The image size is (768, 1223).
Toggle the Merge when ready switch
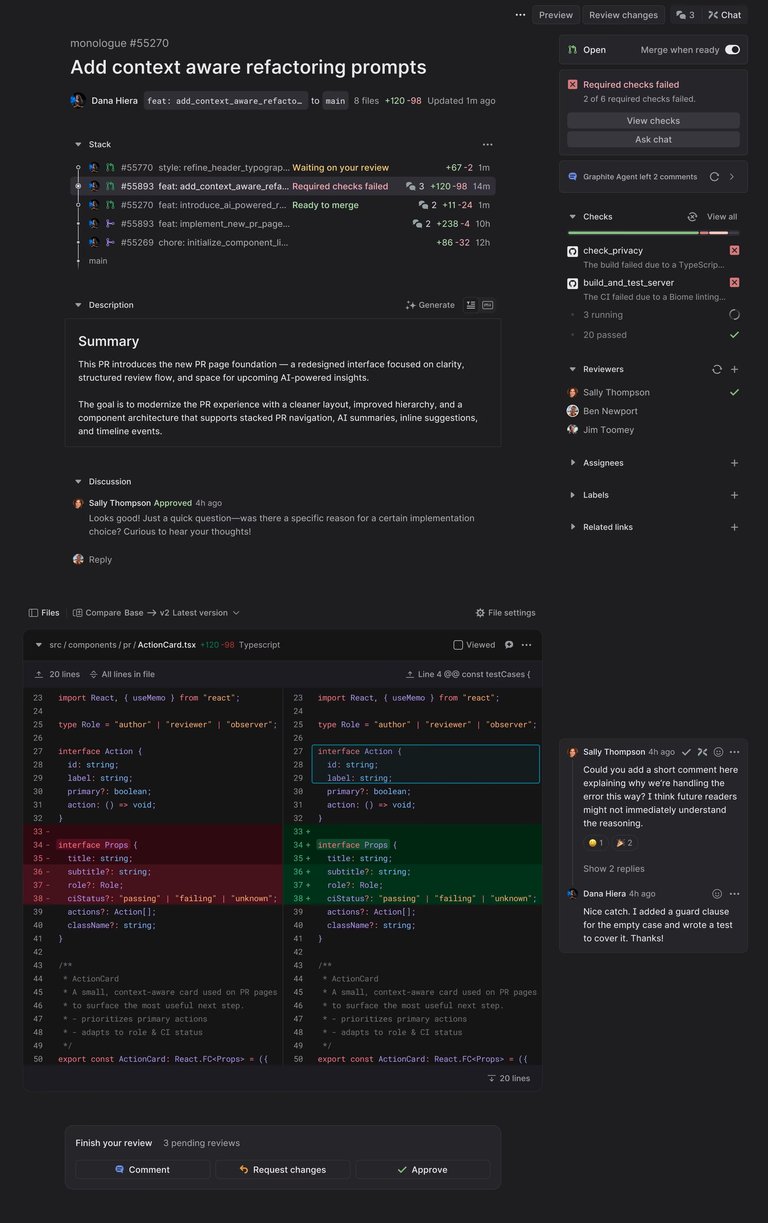pyautogui.click(x=732, y=50)
